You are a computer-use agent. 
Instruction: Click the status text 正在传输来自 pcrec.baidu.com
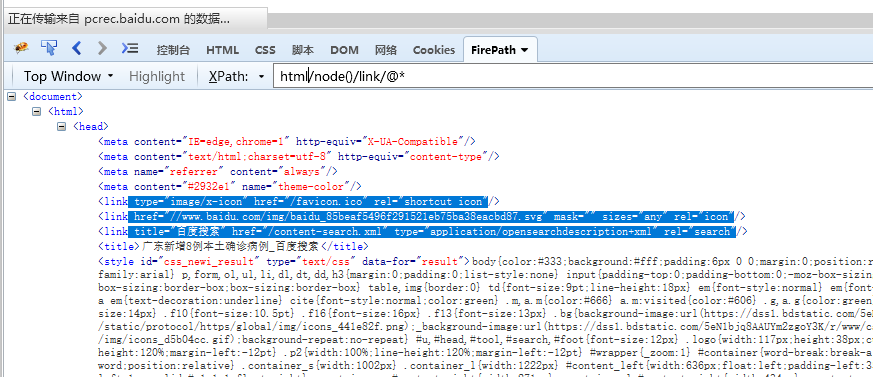[x=119, y=19]
